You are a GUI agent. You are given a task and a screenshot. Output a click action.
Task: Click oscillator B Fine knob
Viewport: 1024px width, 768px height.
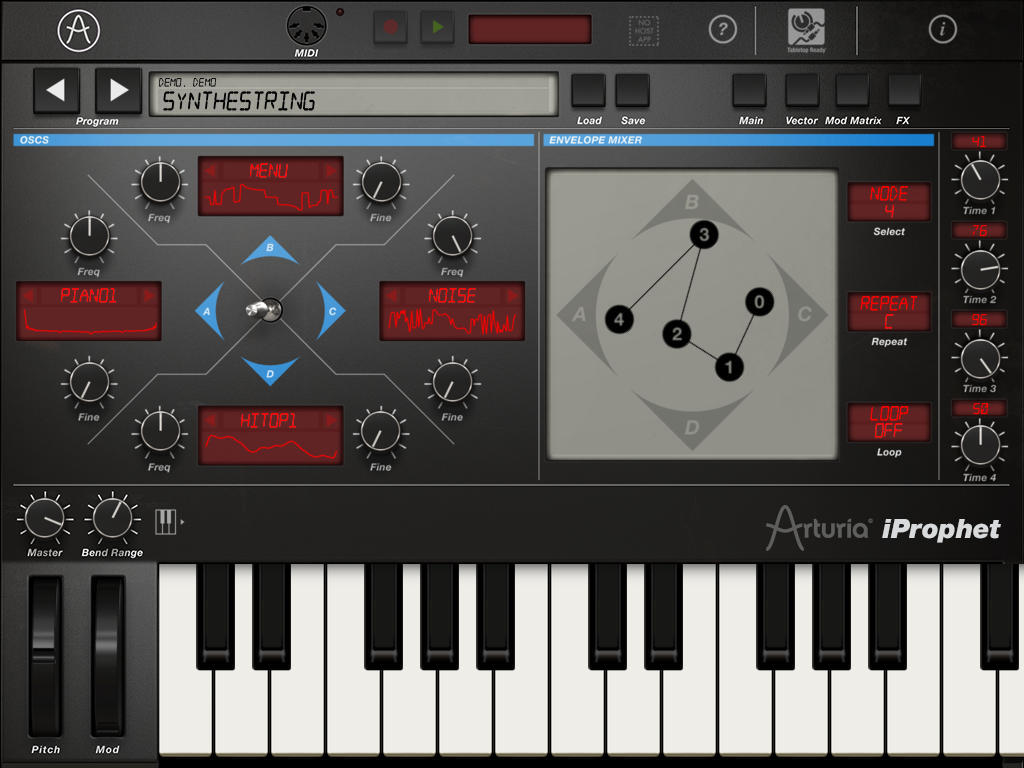381,182
